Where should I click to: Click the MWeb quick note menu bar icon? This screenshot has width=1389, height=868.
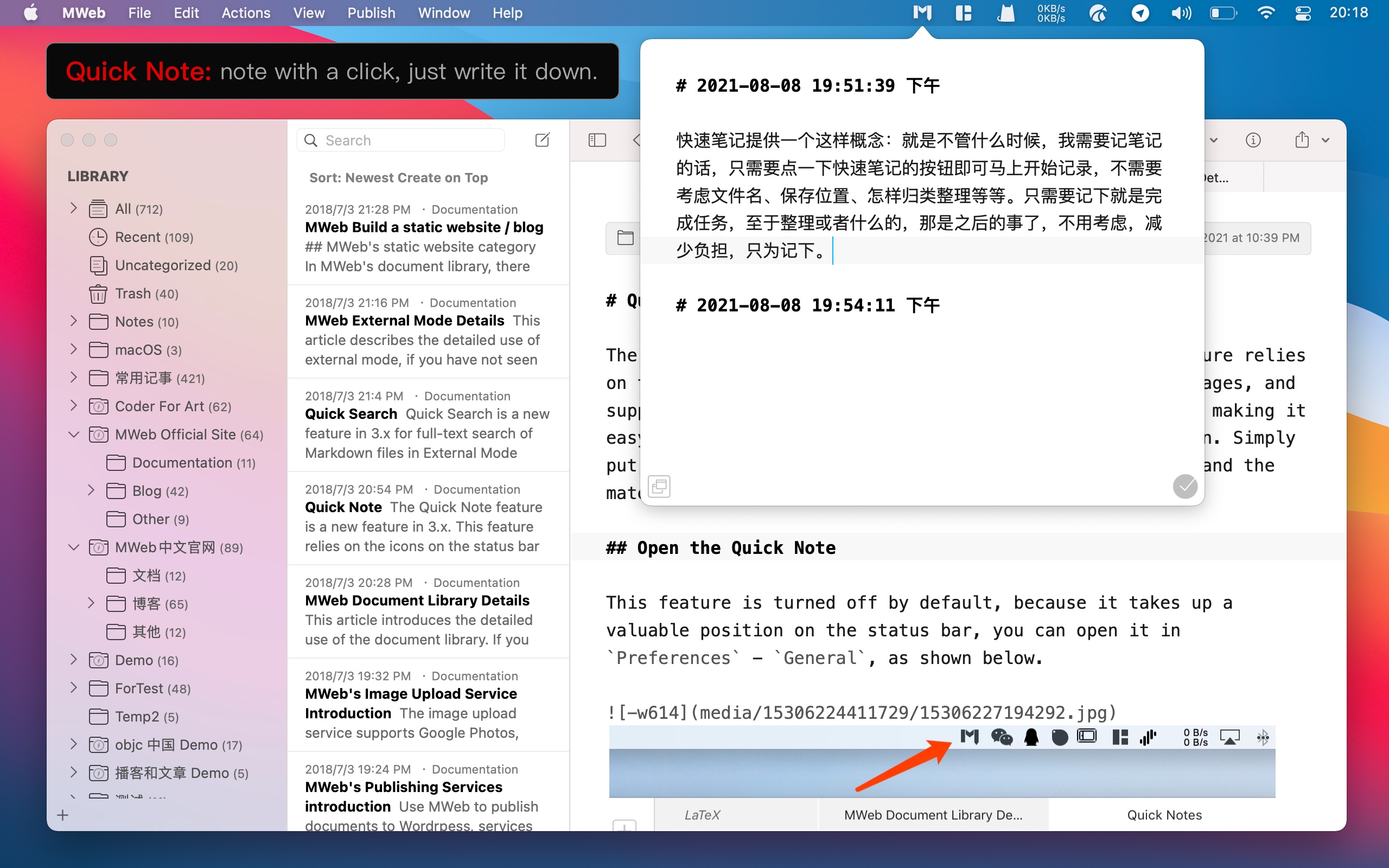point(922,12)
